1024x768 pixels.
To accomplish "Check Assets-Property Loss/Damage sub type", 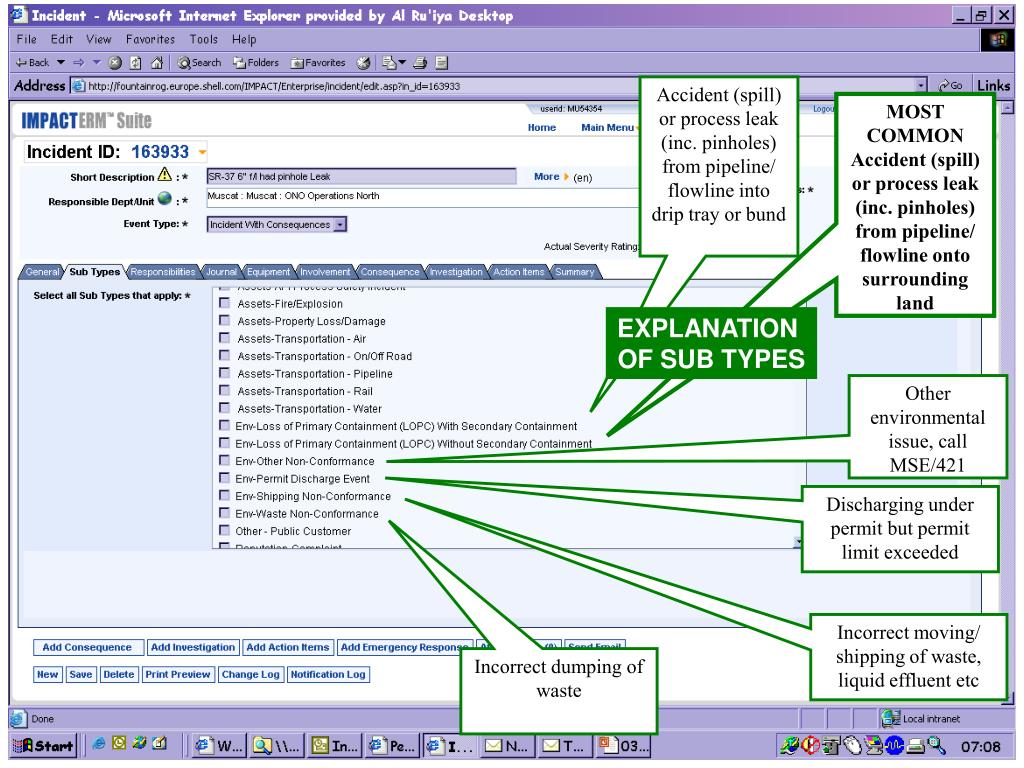I will (x=225, y=321).
